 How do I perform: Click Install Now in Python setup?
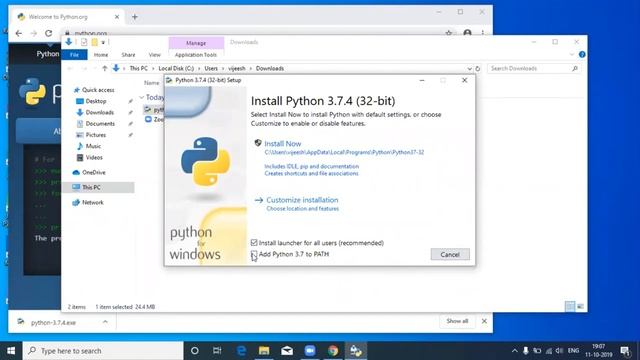click(x=282, y=144)
